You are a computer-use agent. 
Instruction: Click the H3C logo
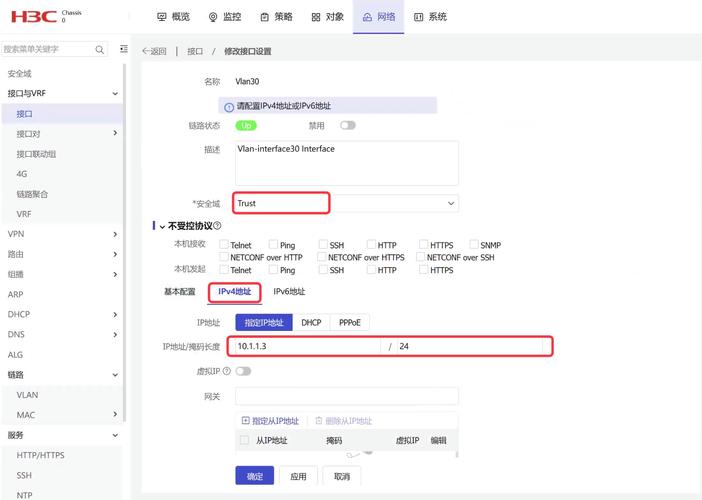[32, 16]
